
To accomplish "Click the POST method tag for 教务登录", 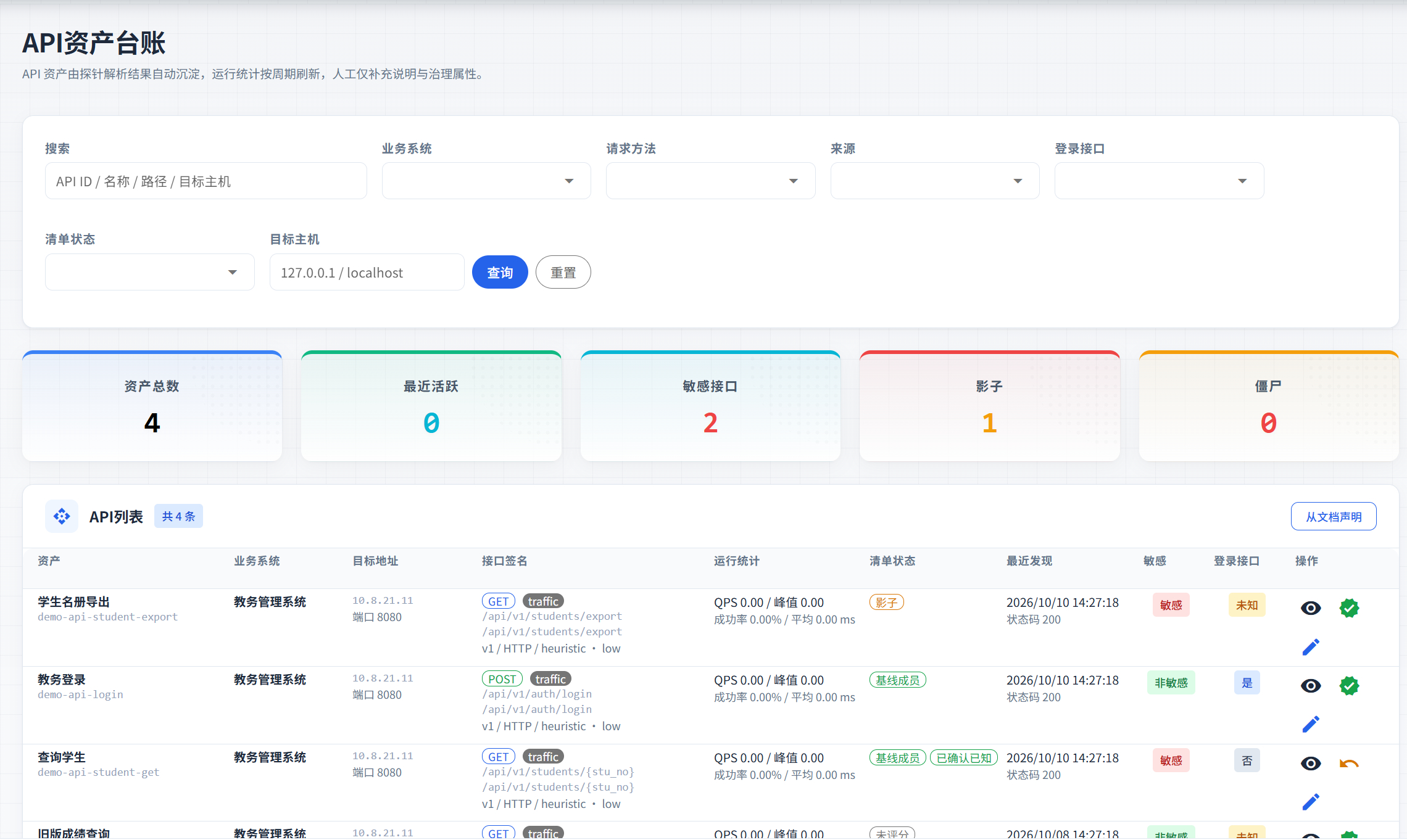I will coord(502,679).
